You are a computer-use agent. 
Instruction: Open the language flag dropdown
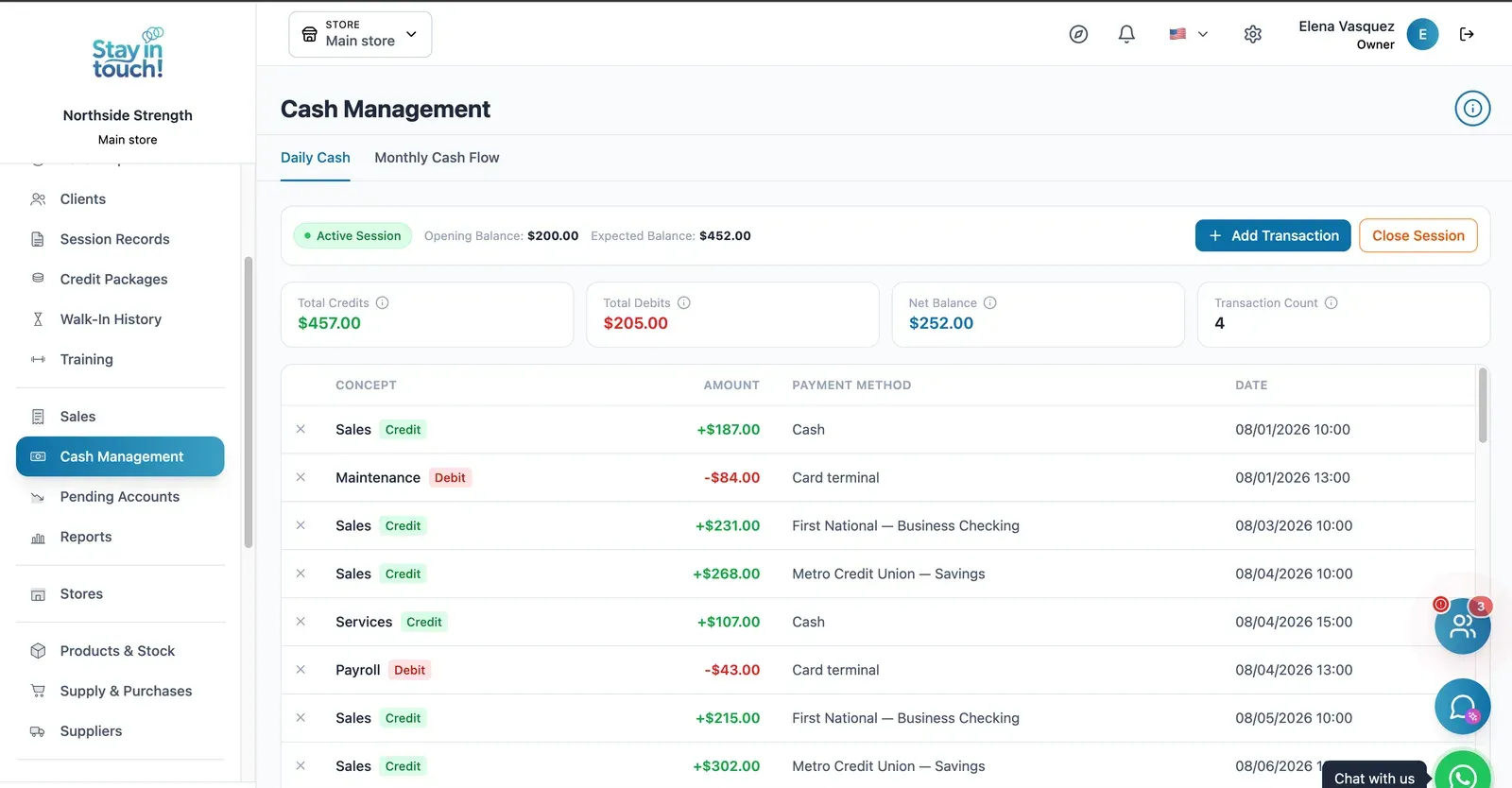pos(1189,34)
